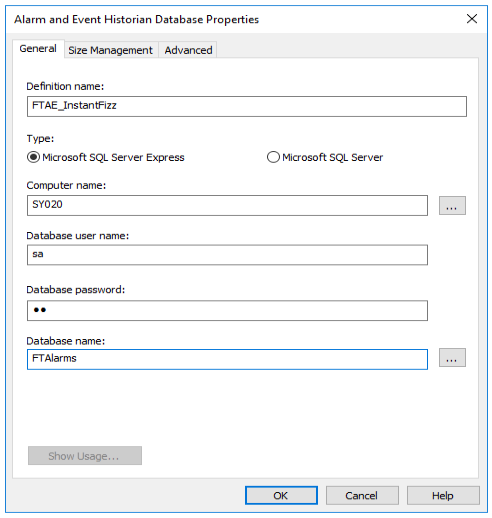Viewport: 492px width, 518px height.
Task: Open the Help button
Action: pos(443,495)
